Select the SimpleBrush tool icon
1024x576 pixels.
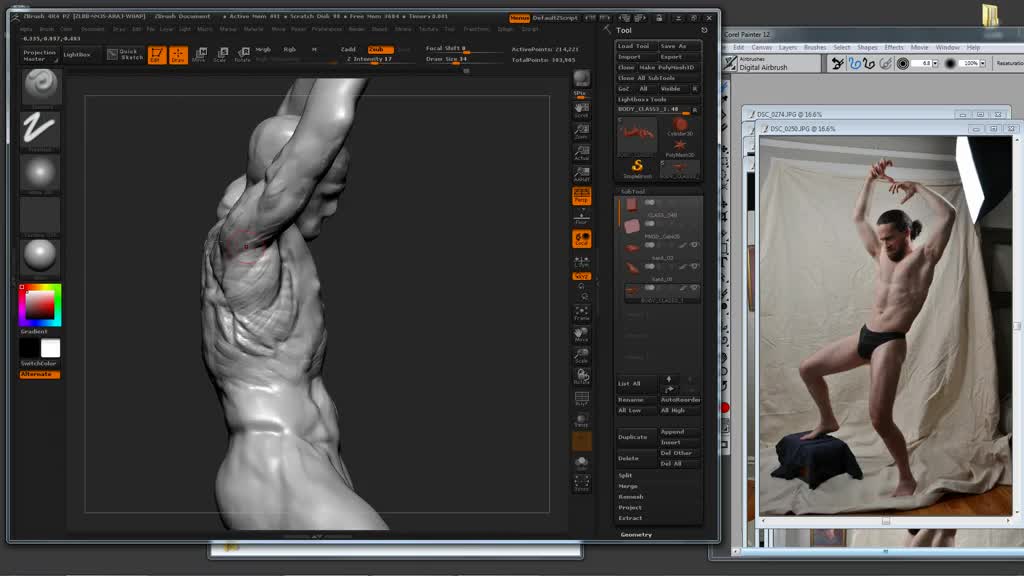637,168
